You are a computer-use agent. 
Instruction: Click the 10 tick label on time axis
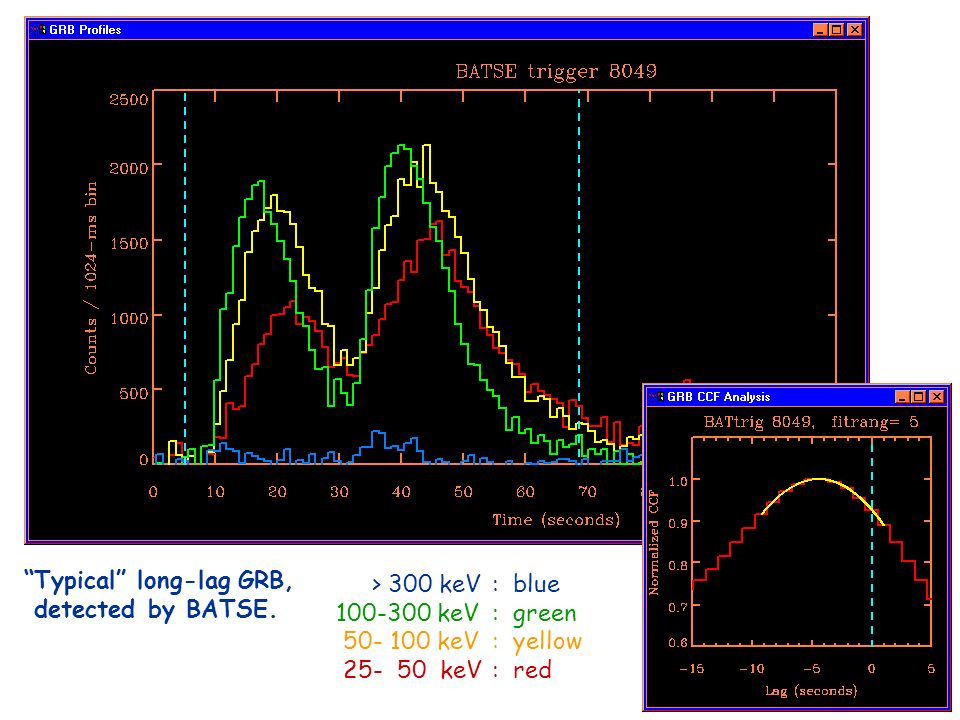[x=215, y=492]
